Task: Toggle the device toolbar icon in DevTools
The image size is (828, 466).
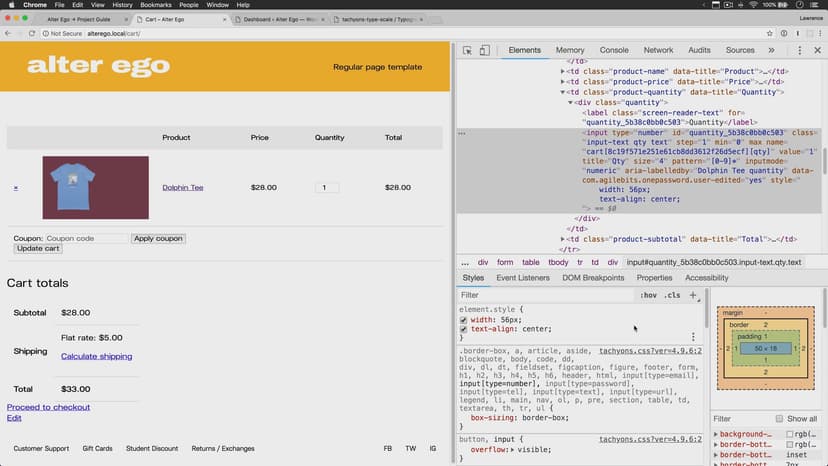Action: coord(484,50)
